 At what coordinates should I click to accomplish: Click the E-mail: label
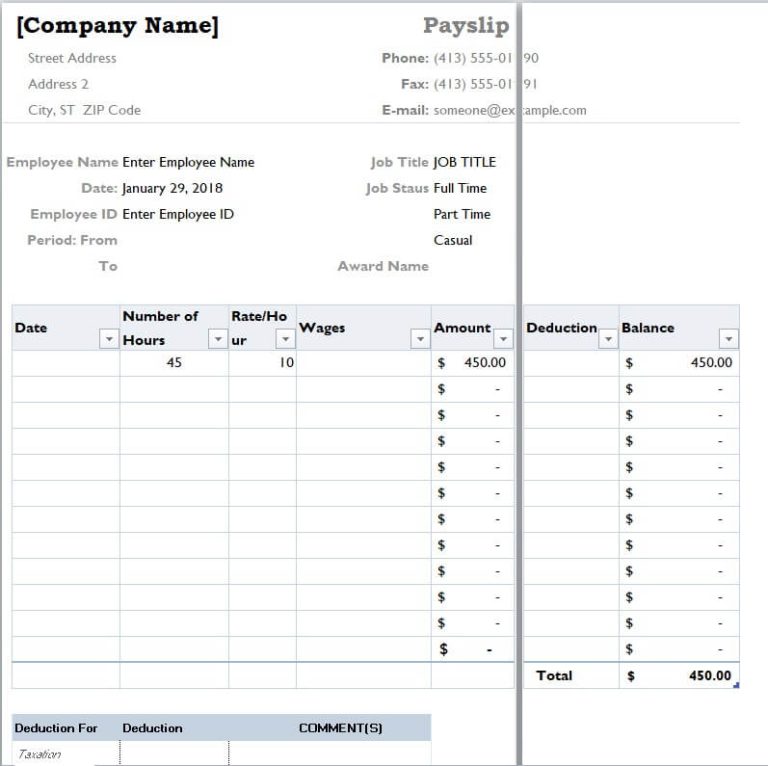[405, 110]
